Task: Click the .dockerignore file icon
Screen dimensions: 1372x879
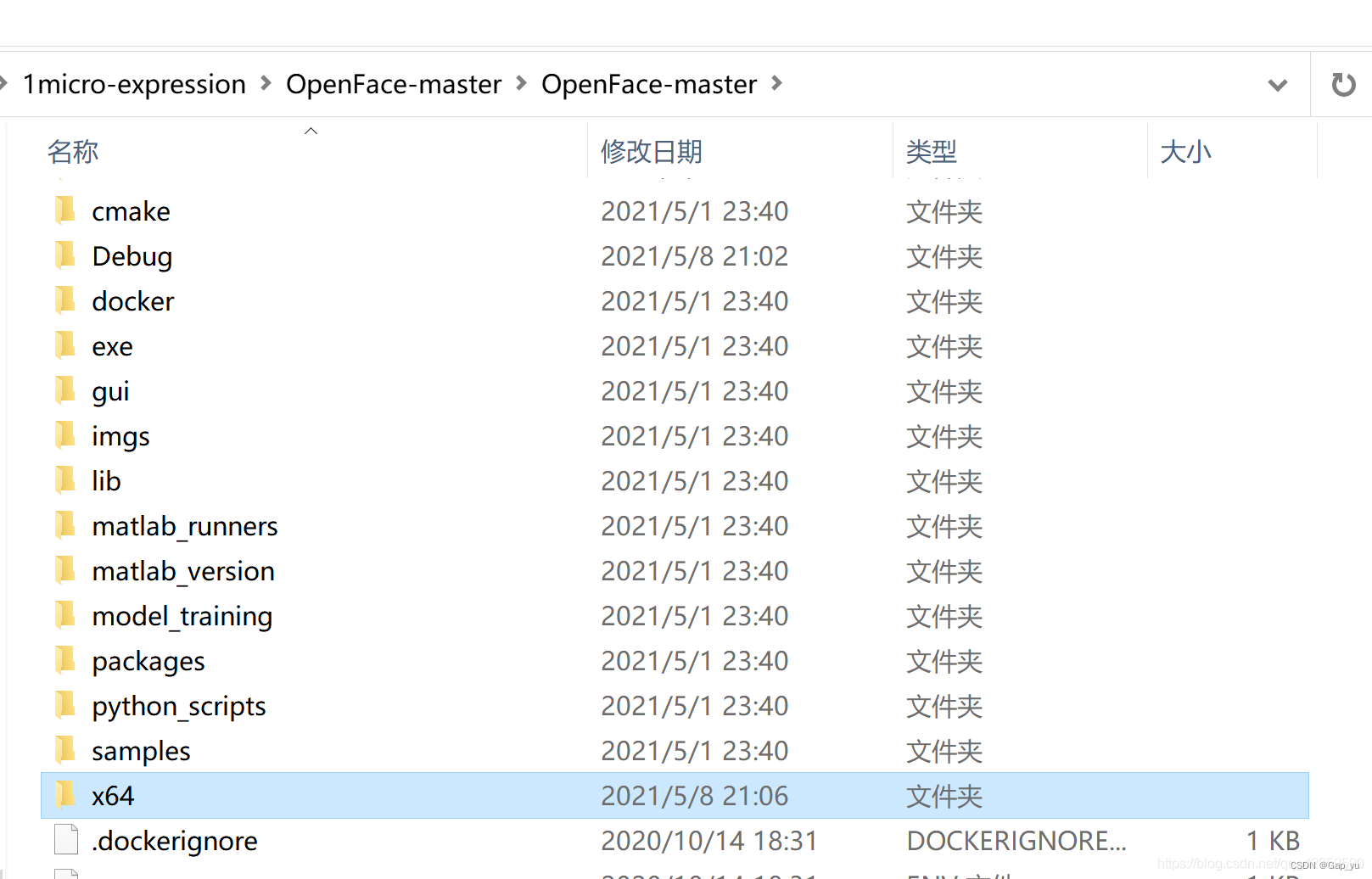Action: [x=66, y=840]
